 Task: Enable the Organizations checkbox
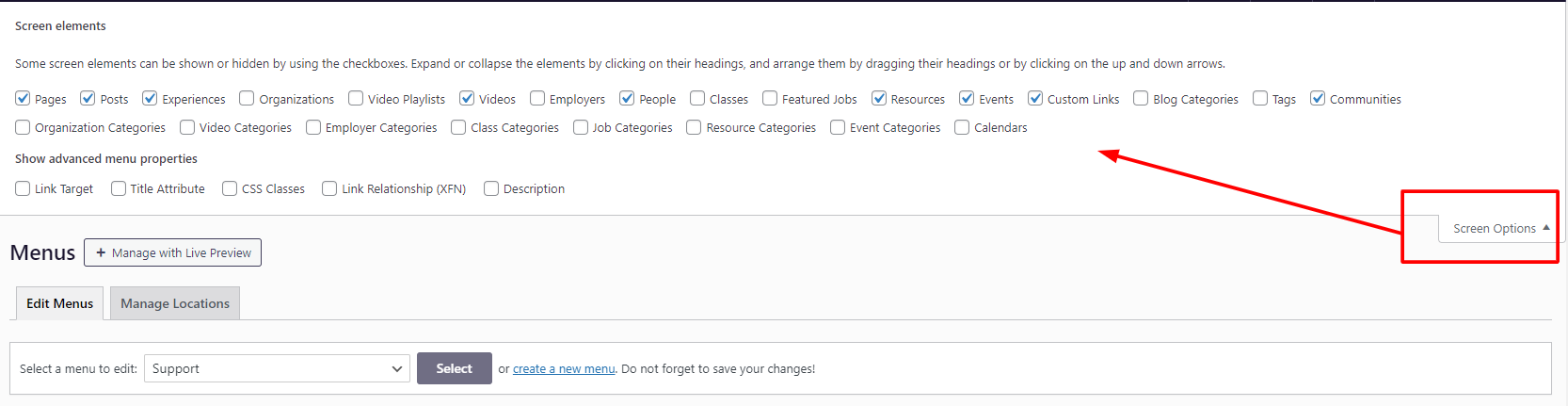click(247, 98)
